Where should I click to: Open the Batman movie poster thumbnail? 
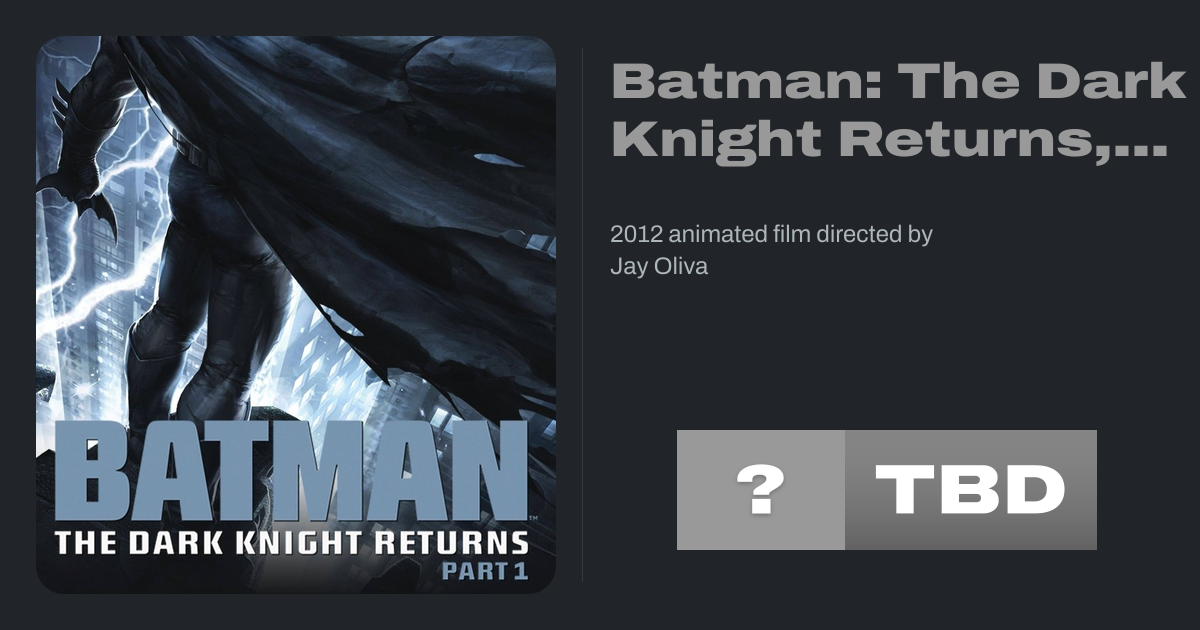pyautogui.click(x=296, y=315)
